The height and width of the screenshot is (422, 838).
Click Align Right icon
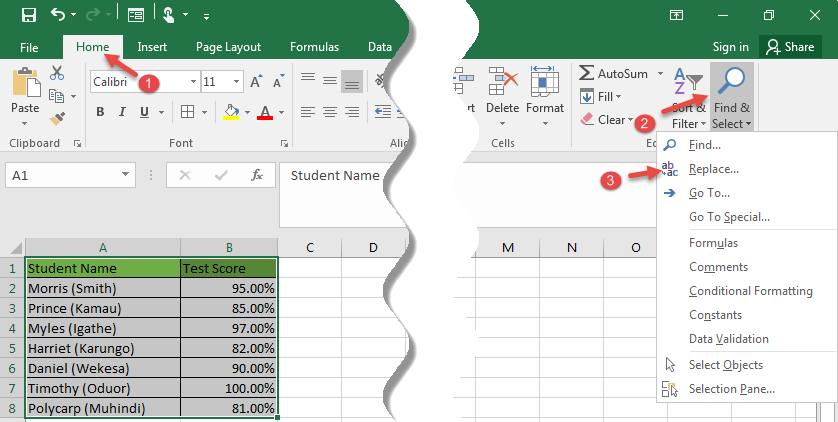tap(352, 112)
